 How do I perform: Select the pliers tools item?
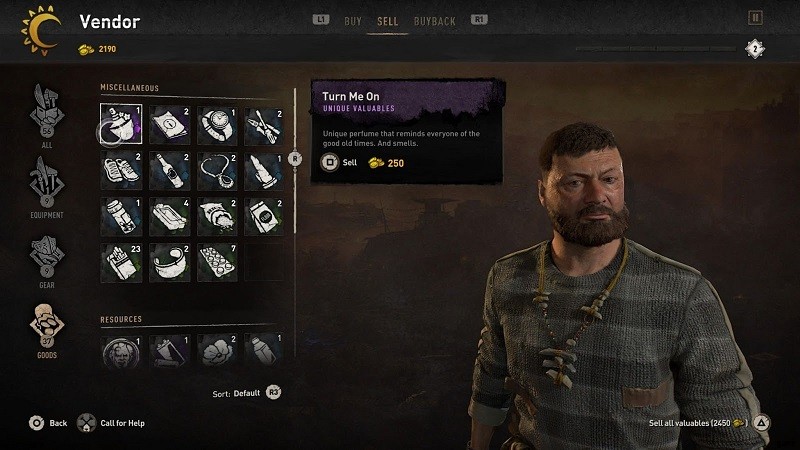coord(264,125)
